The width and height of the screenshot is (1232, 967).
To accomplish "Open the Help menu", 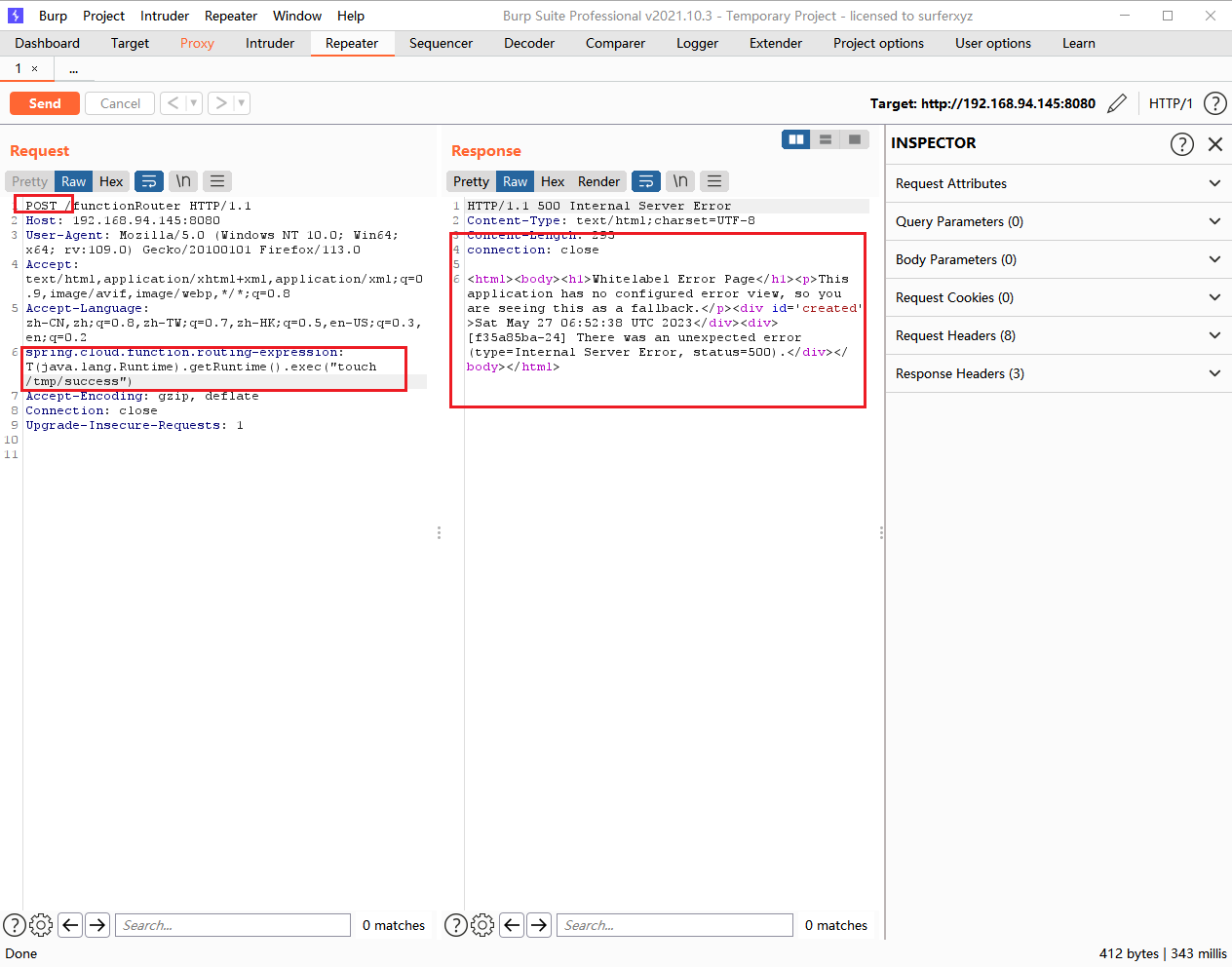I will (x=351, y=16).
